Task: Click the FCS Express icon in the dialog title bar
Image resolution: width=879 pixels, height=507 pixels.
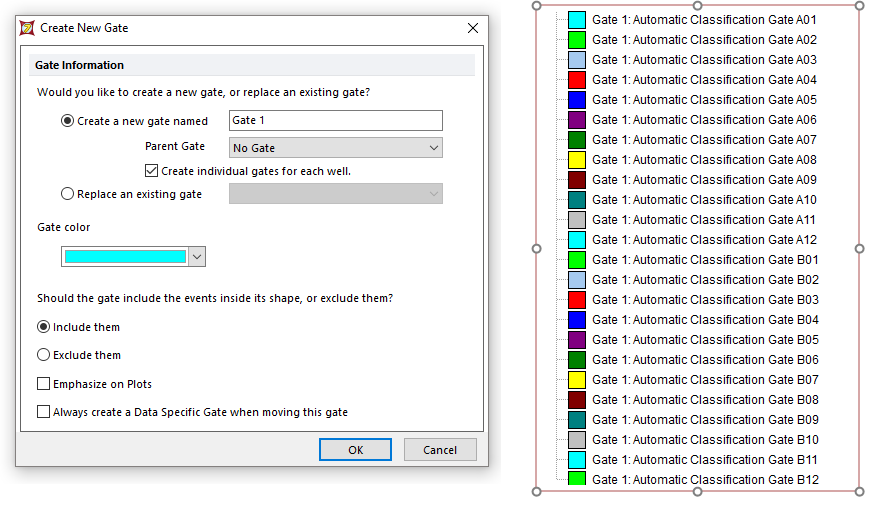Action: point(27,28)
